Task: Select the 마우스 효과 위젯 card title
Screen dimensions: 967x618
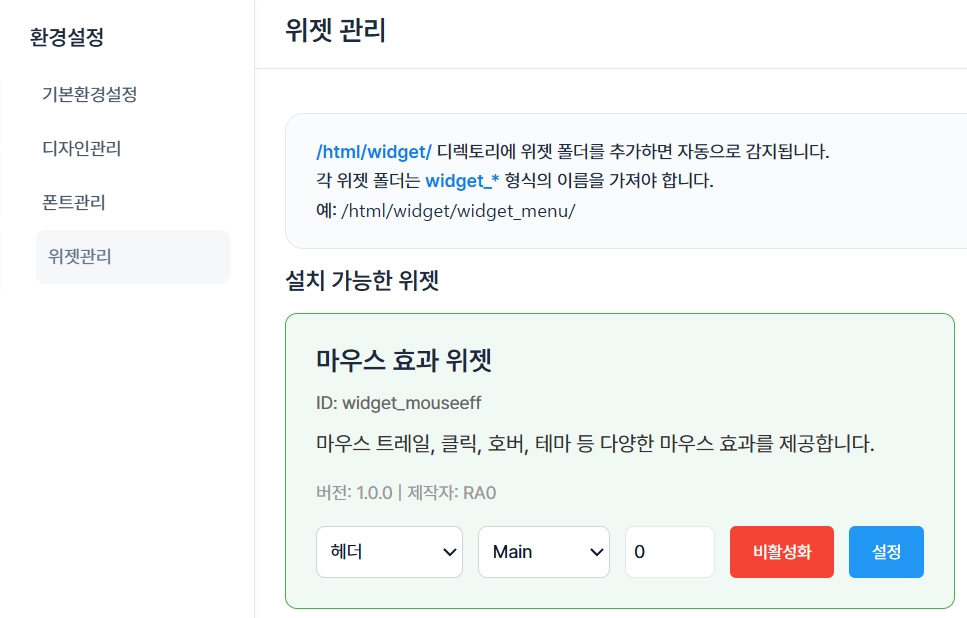Action: (403, 361)
